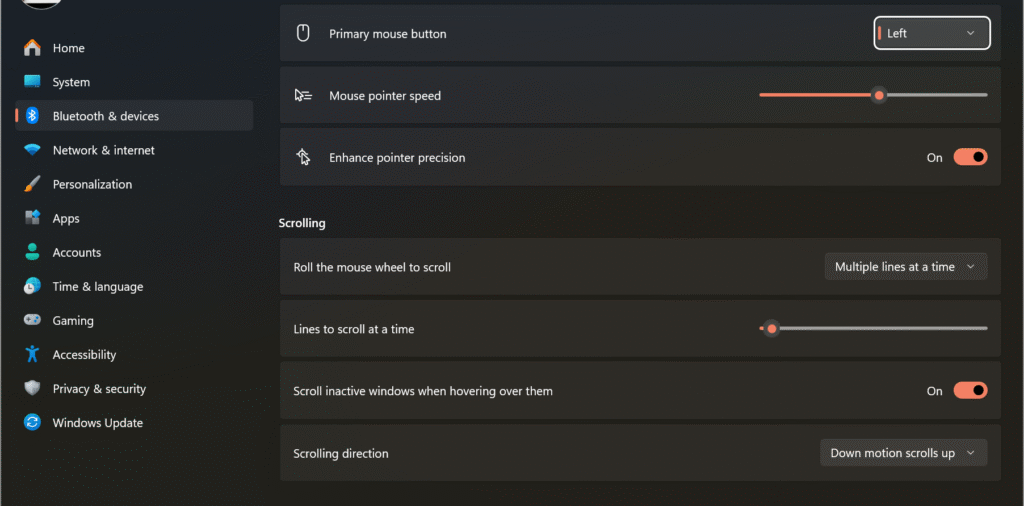Click the Lines to scroll slider thumb
Viewport: 1024px width, 506px height.
tap(771, 328)
